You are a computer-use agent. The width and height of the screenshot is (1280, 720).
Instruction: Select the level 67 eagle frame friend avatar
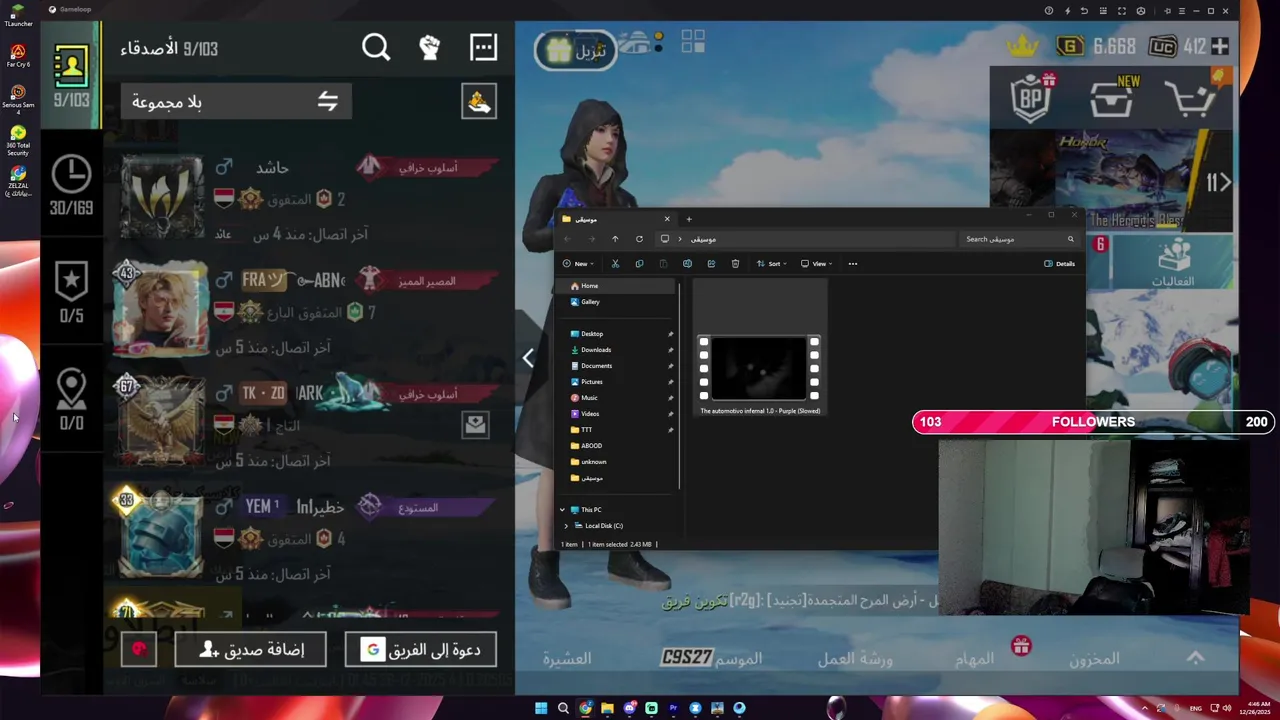pyautogui.click(x=161, y=422)
